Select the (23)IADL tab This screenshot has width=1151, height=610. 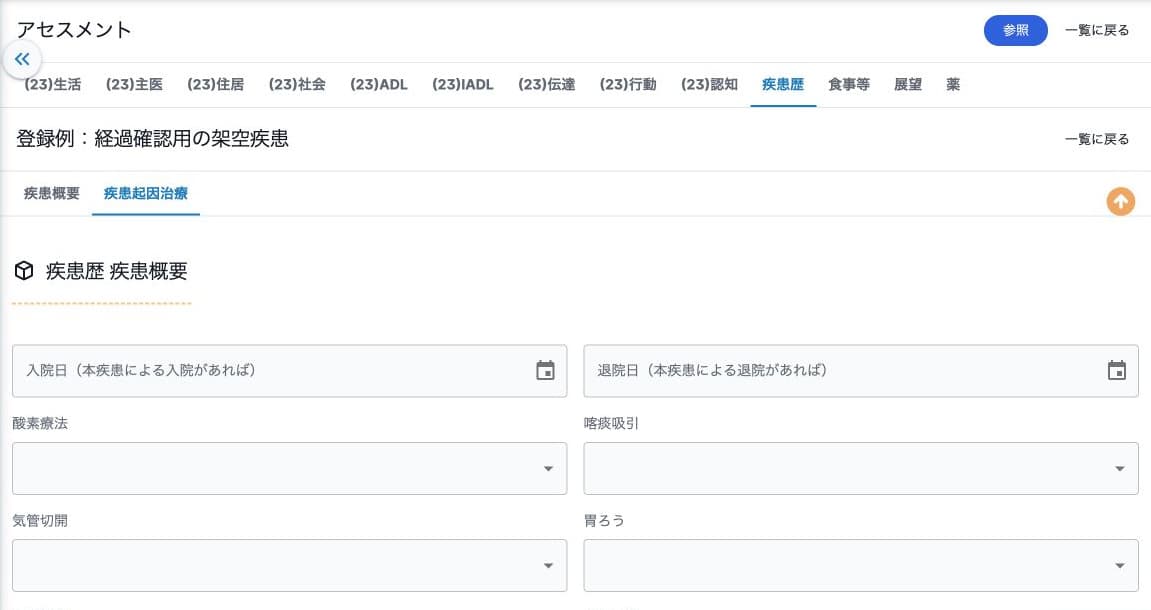[x=462, y=84]
